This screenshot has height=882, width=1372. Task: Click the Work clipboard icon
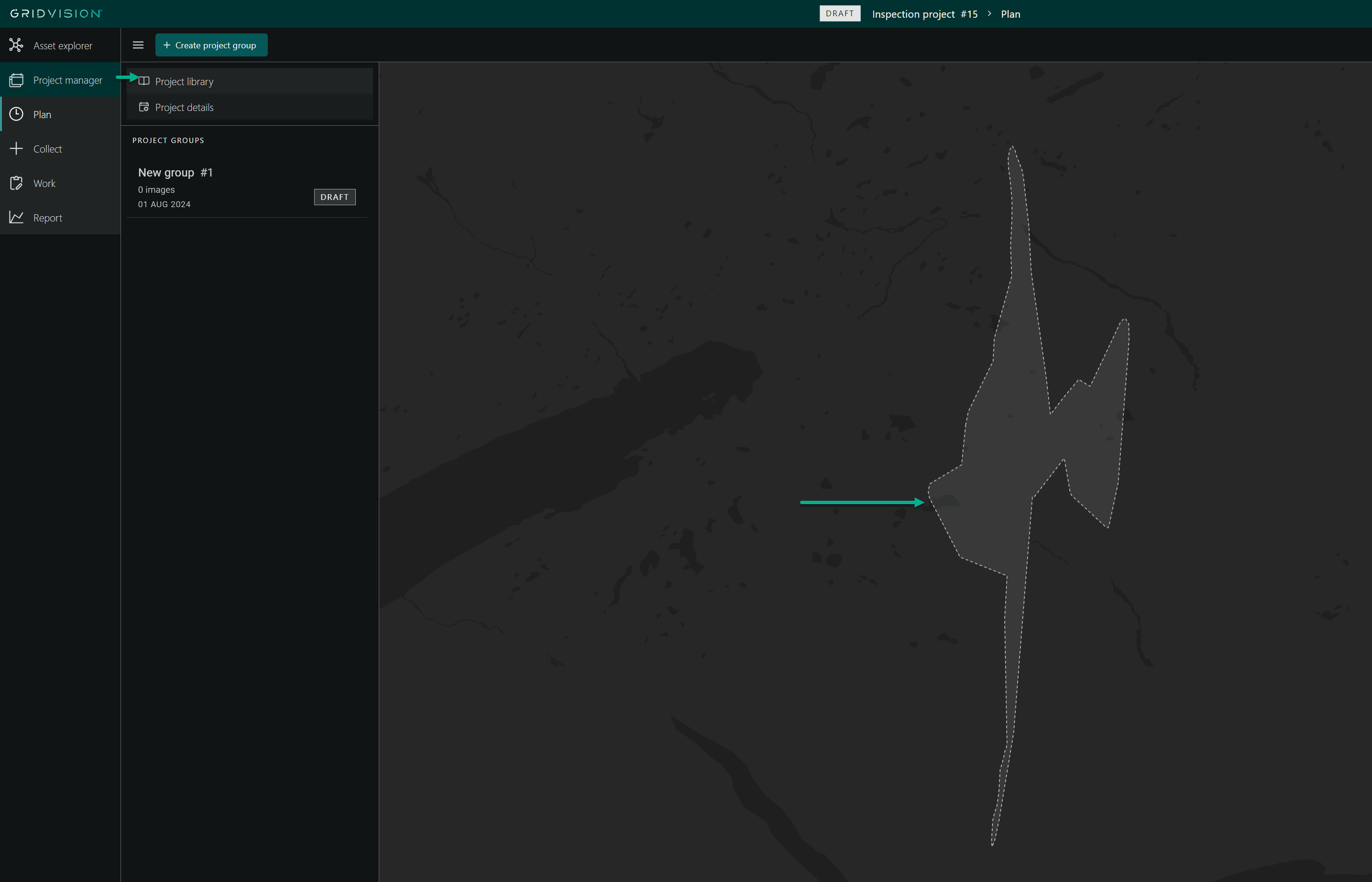point(16,183)
